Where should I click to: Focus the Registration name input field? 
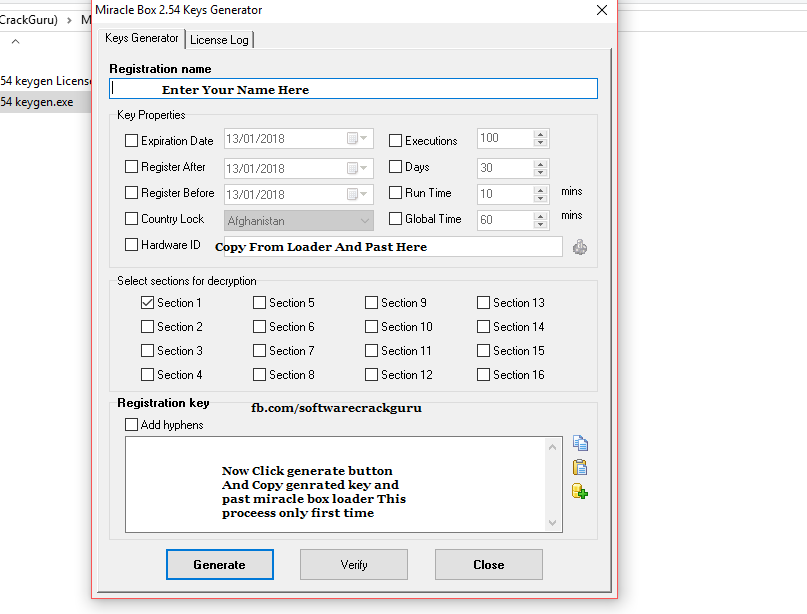coord(354,89)
